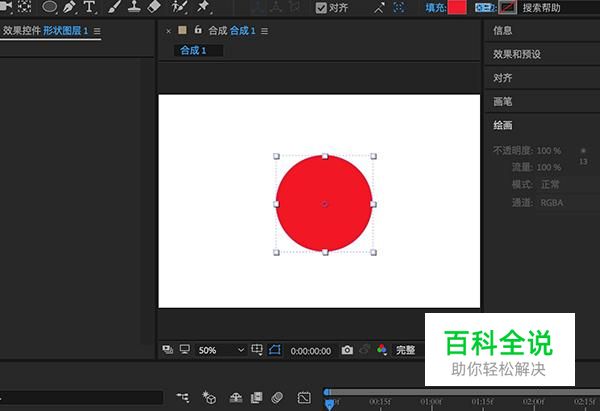Click the Always Preview This View icon
Screen dimensions: 600x411
(168, 349)
